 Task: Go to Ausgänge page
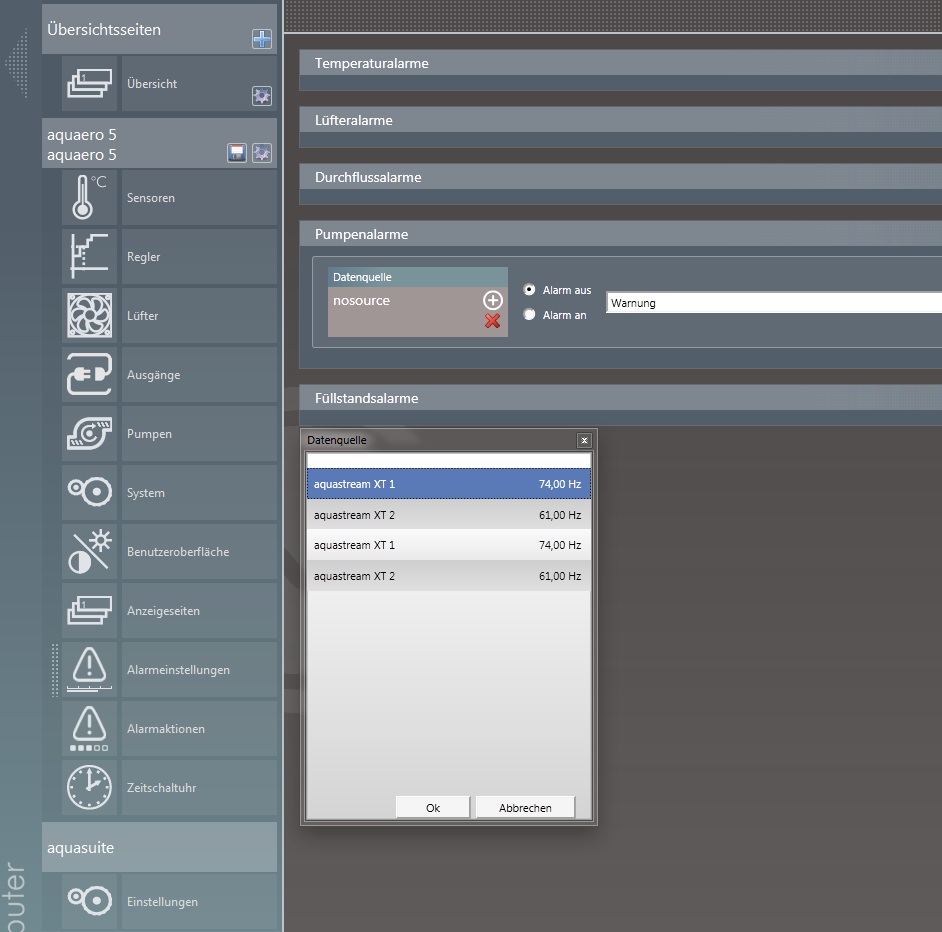199,374
